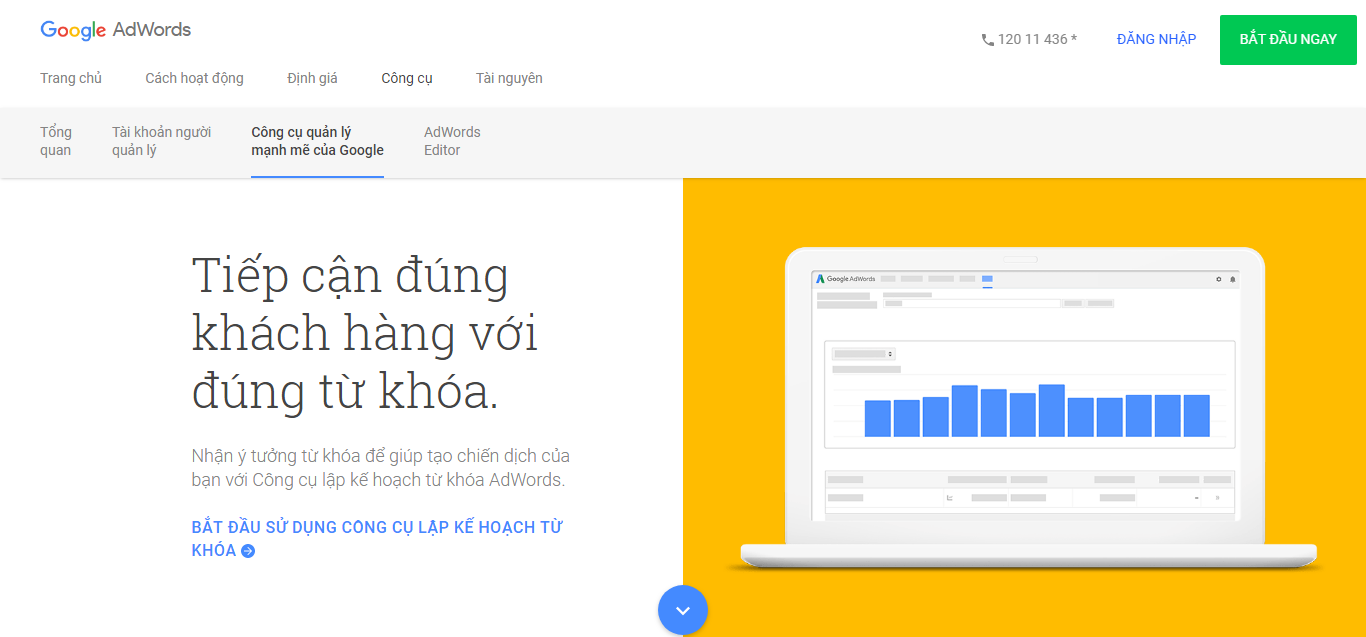Click the ĐĂNG NHẬP sign-in link

click(x=1156, y=39)
